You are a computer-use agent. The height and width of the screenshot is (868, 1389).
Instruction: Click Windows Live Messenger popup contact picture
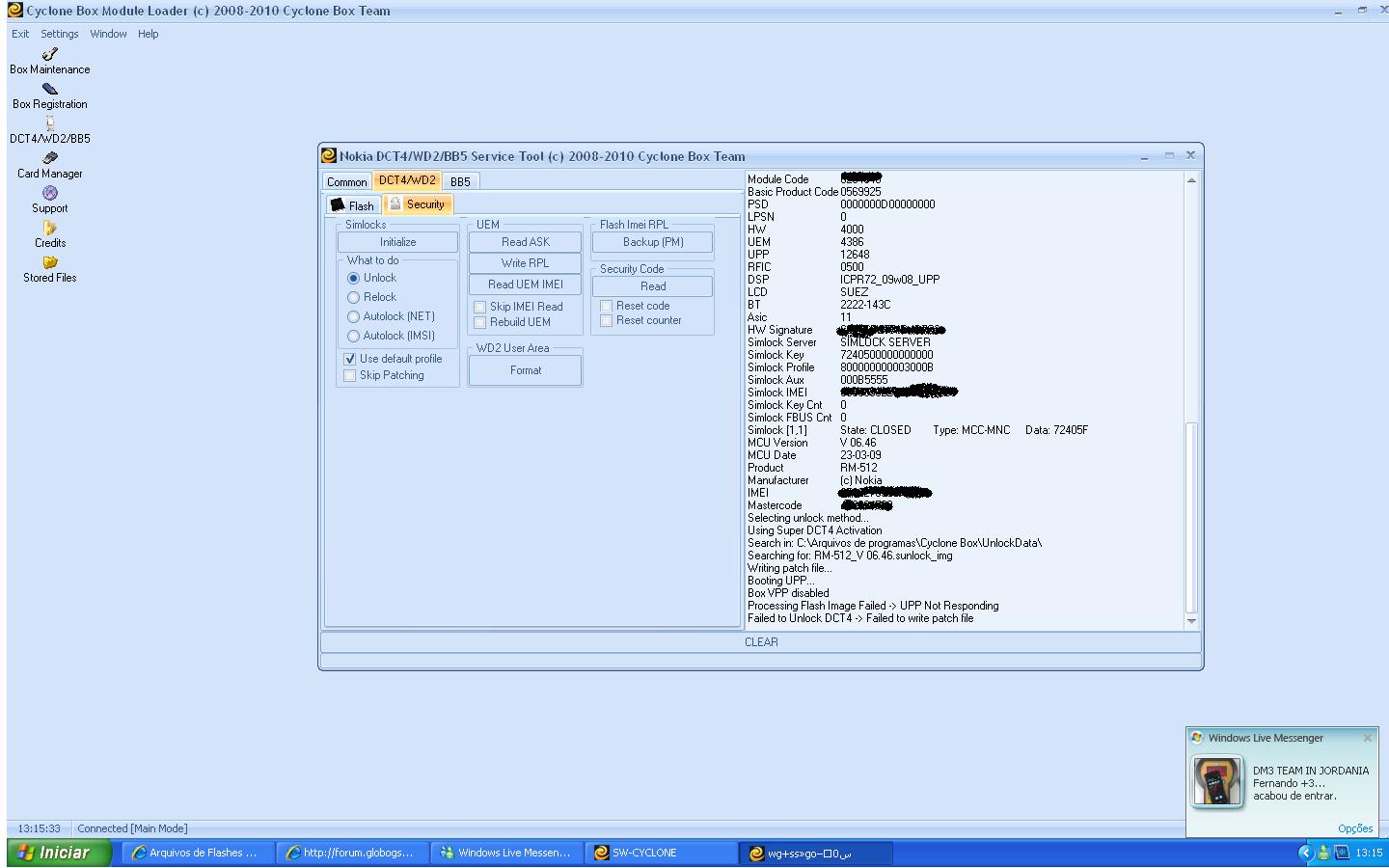[x=1217, y=781]
